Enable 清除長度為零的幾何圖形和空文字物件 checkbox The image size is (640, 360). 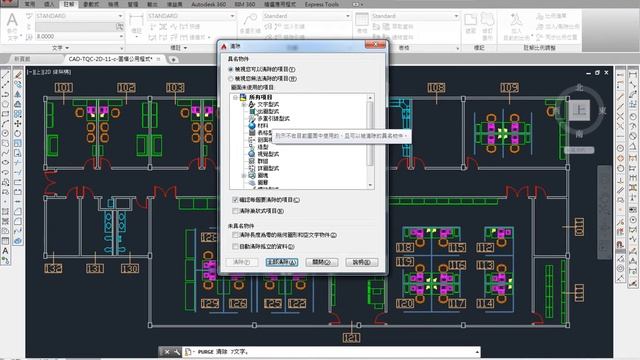(235, 235)
